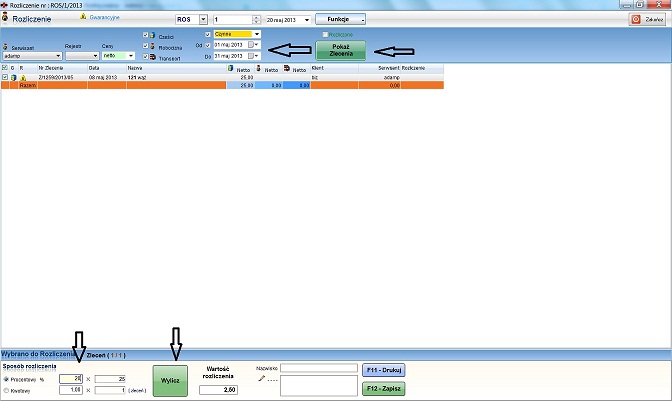Click the warning triangle icon in the order row
This screenshot has height=401, width=672.
click(x=23, y=78)
